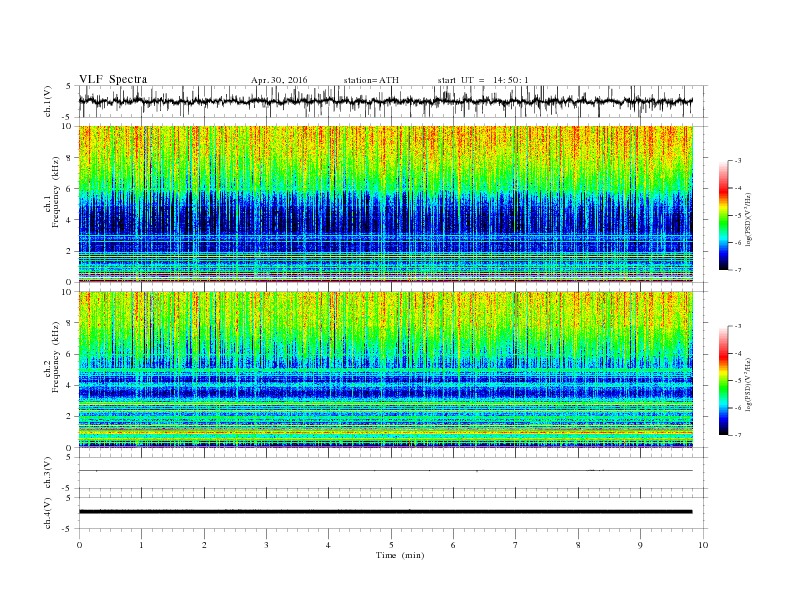Viewport: 792px width, 612px height.
Task: Click the thick ch.4 voltage trace band
Action: 385,512
